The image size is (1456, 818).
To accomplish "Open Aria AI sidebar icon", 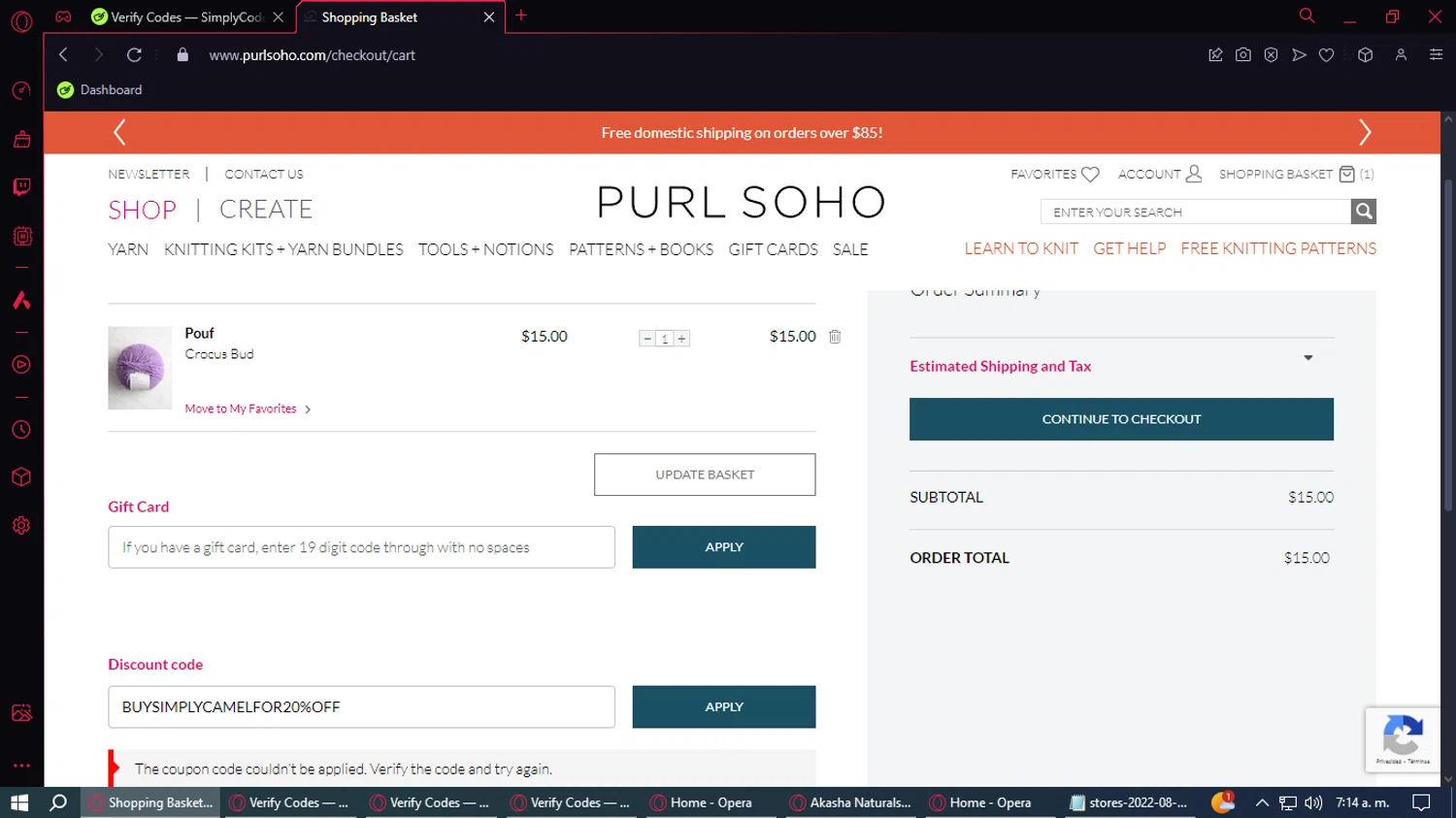I will pos(21,300).
